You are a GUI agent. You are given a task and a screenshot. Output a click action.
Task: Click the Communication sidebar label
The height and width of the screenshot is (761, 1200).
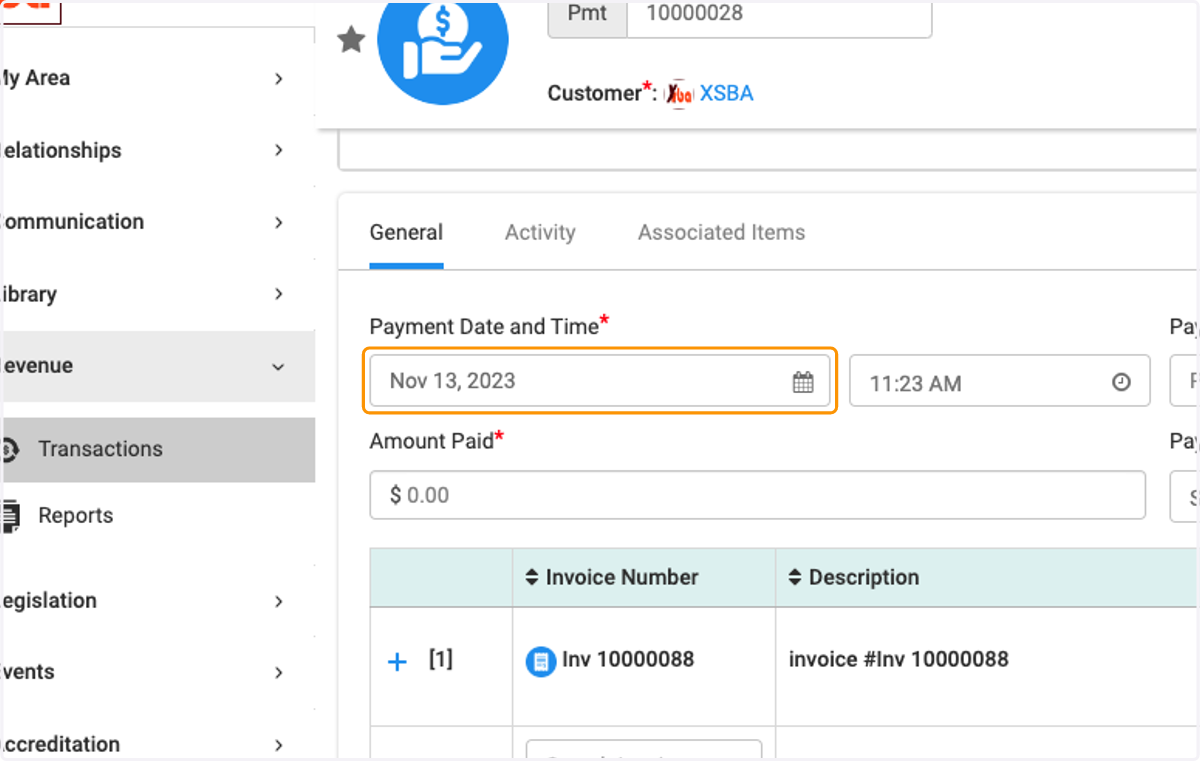pyautogui.click(x=71, y=222)
